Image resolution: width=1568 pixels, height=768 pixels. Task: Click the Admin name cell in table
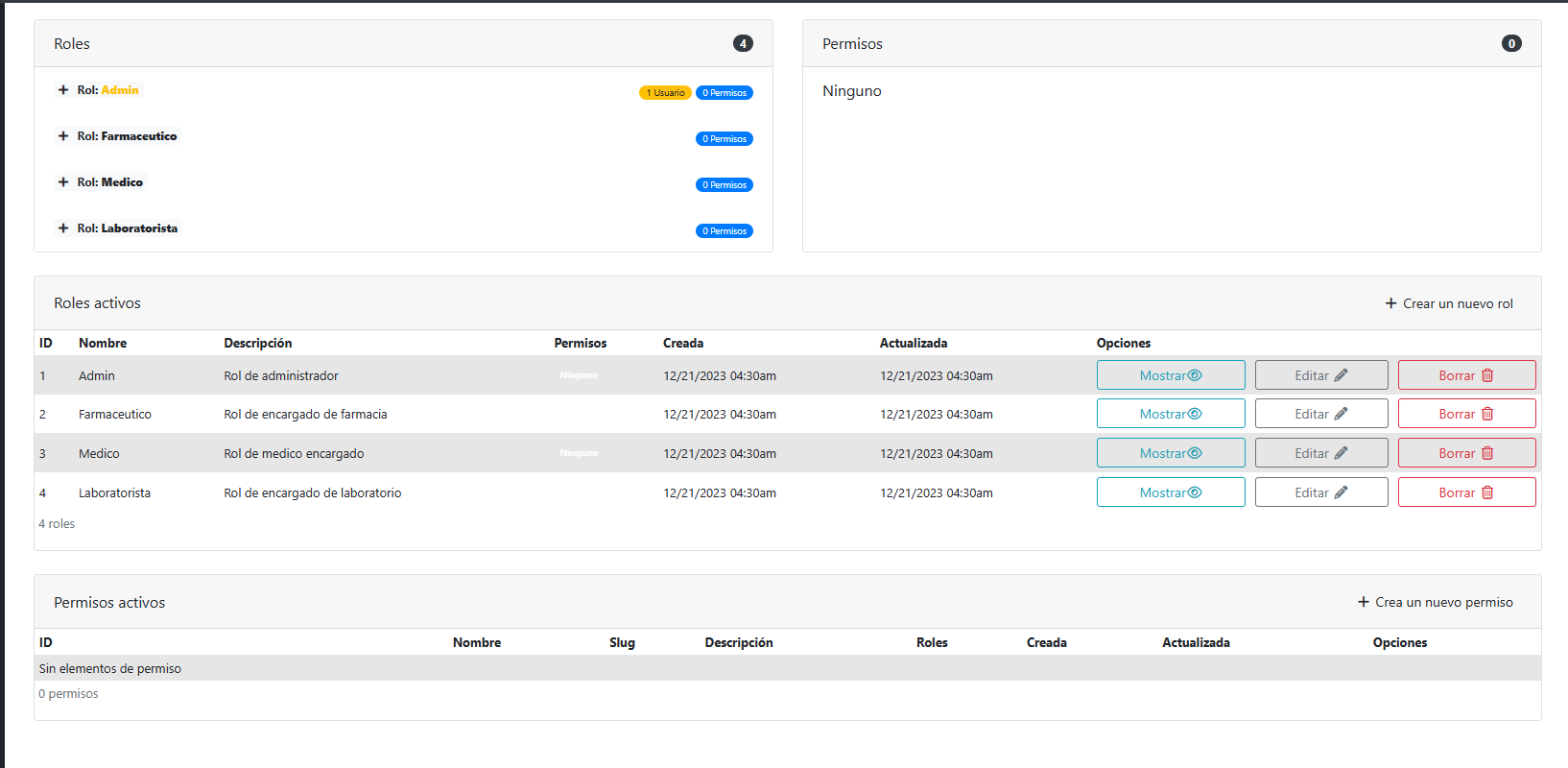click(97, 376)
